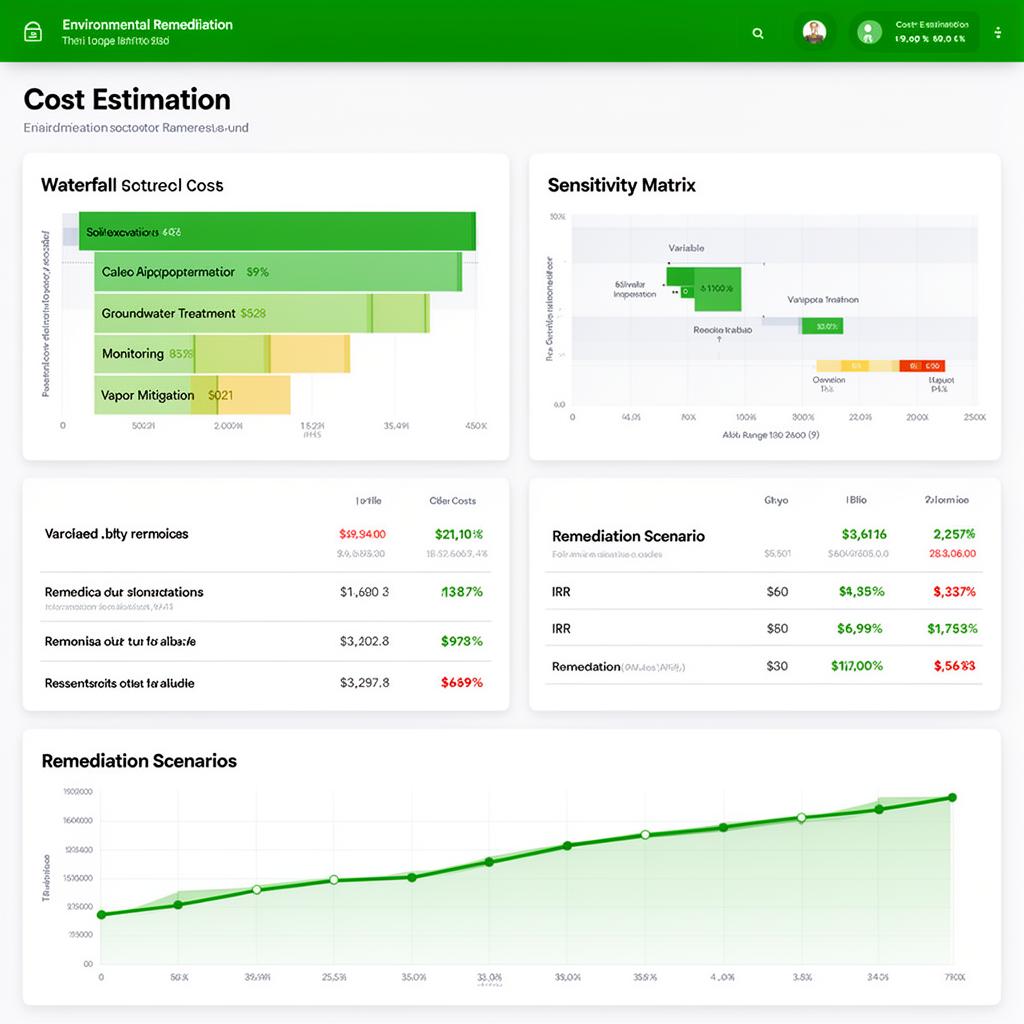Click the large green block in Sensitivity Matrix
The image size is (1024, 1024).
717,289
